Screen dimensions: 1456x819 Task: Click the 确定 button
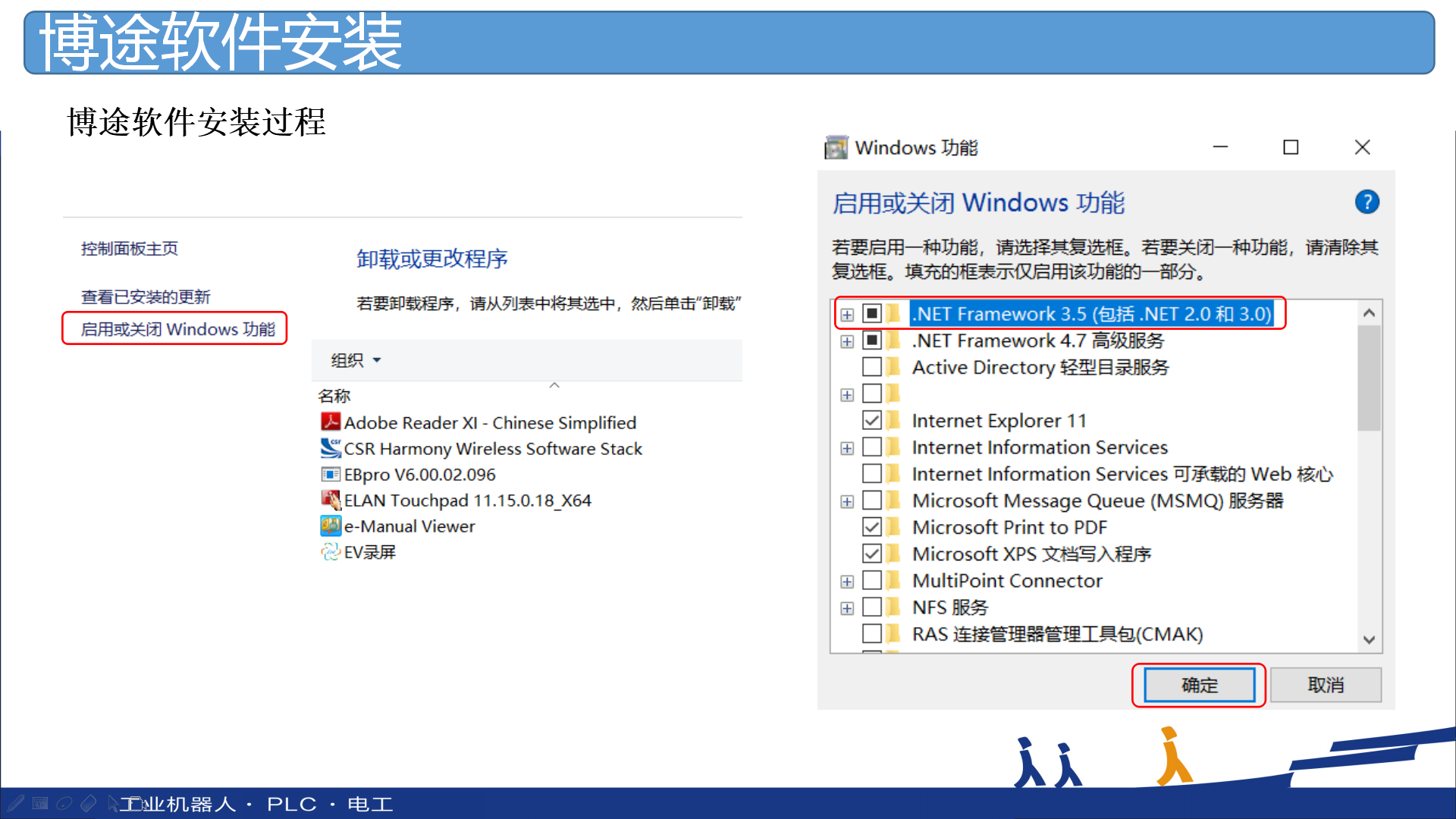point(1199,686)
